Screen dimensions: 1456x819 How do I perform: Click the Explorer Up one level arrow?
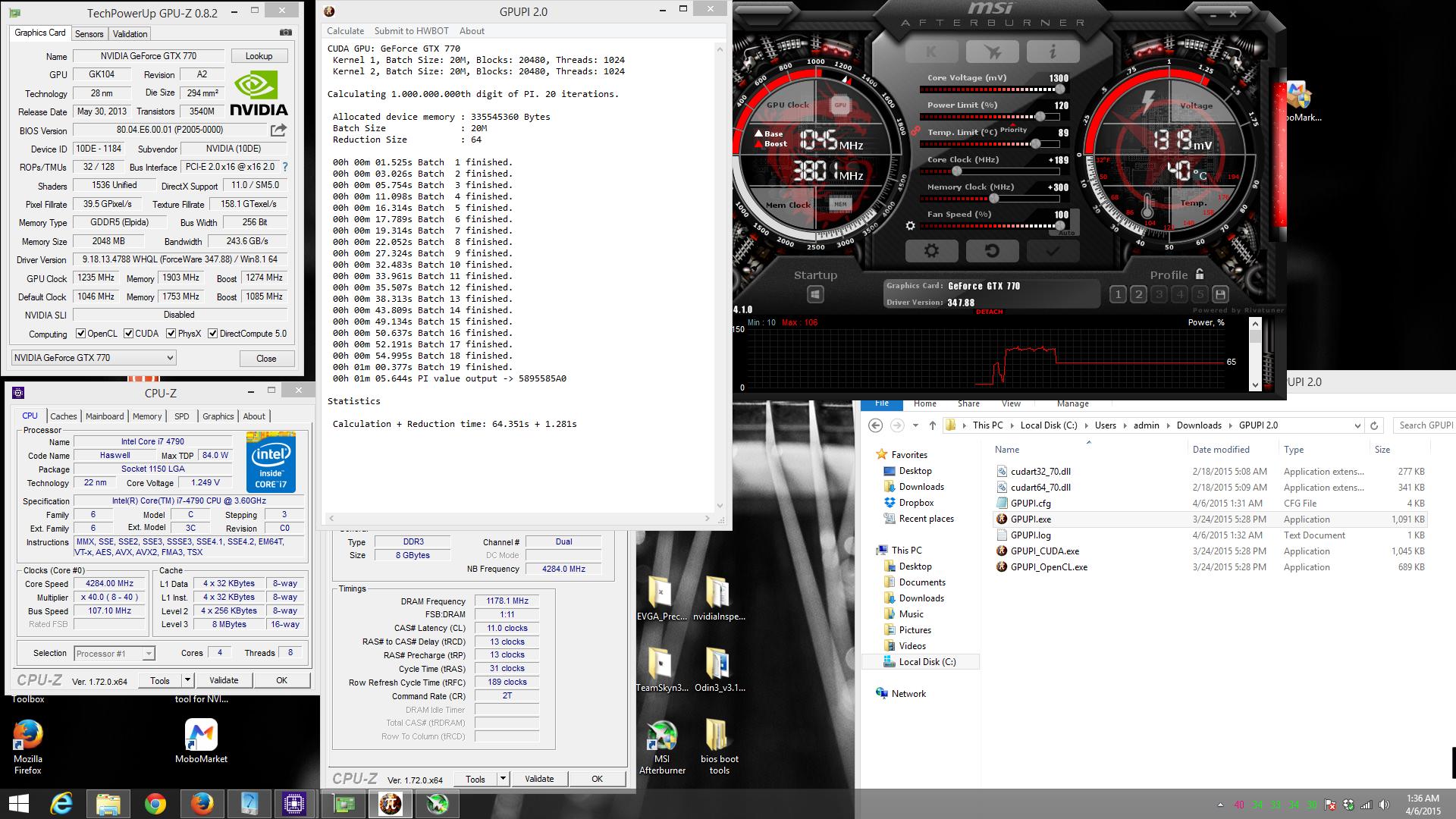coord(933,425)
